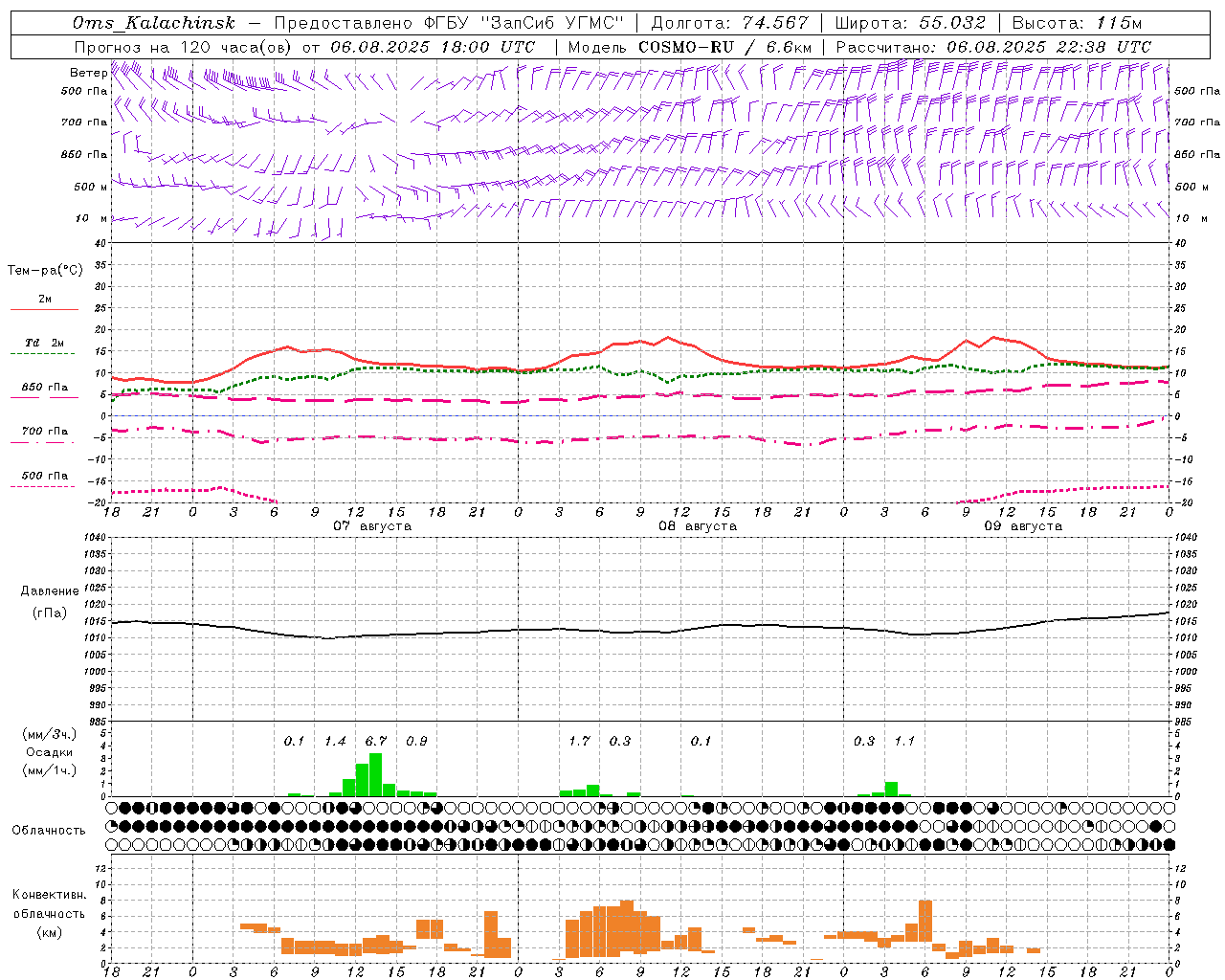Click the Давление panel label
This screenshot has height=980, width=1225.
click(x=50, y=591)
